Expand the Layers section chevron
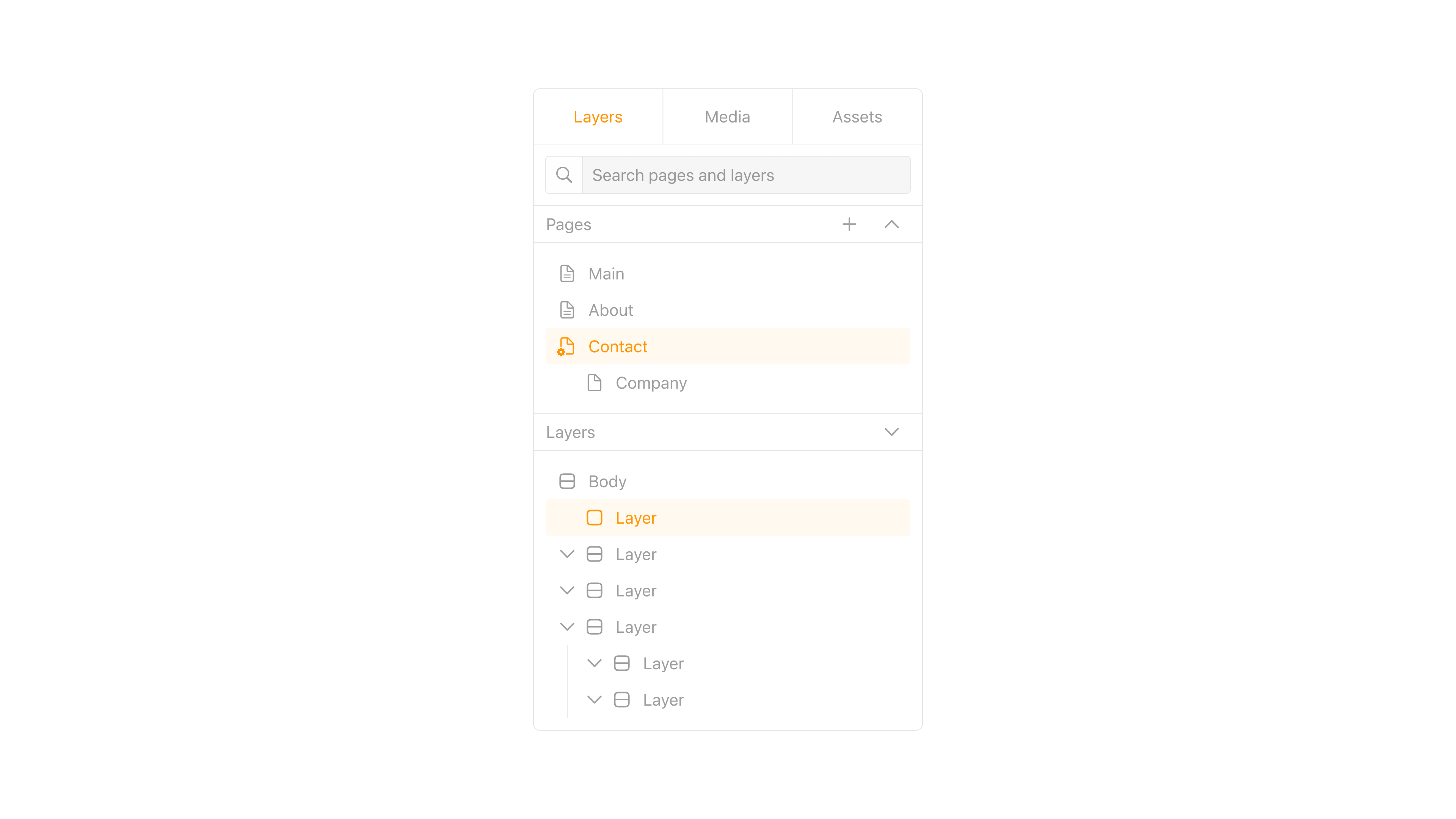This screenshot has height=819, width=1456. pos(891,432)
